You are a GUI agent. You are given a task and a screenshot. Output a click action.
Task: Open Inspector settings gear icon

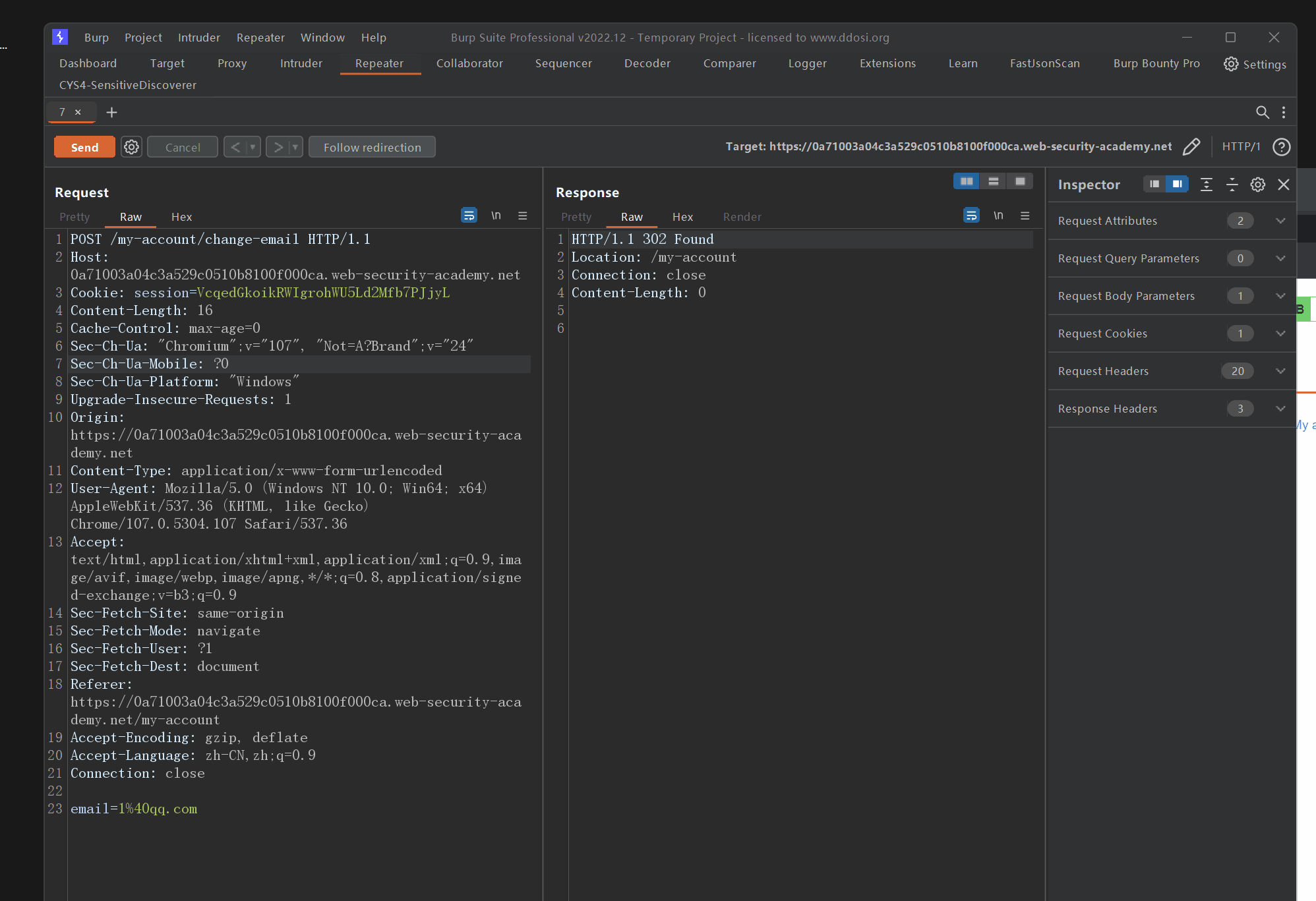click(1257, 185)
